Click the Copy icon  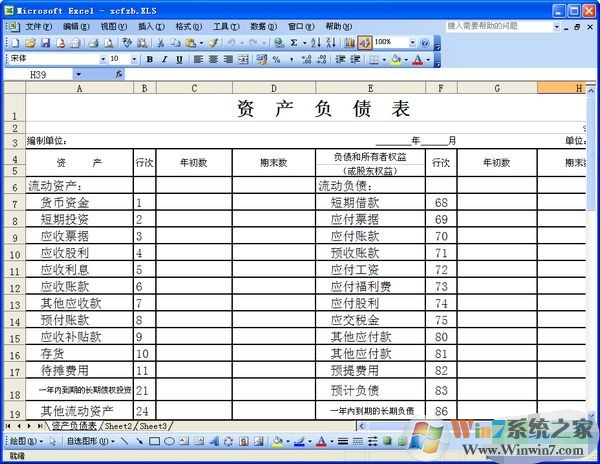coord(175,43)
